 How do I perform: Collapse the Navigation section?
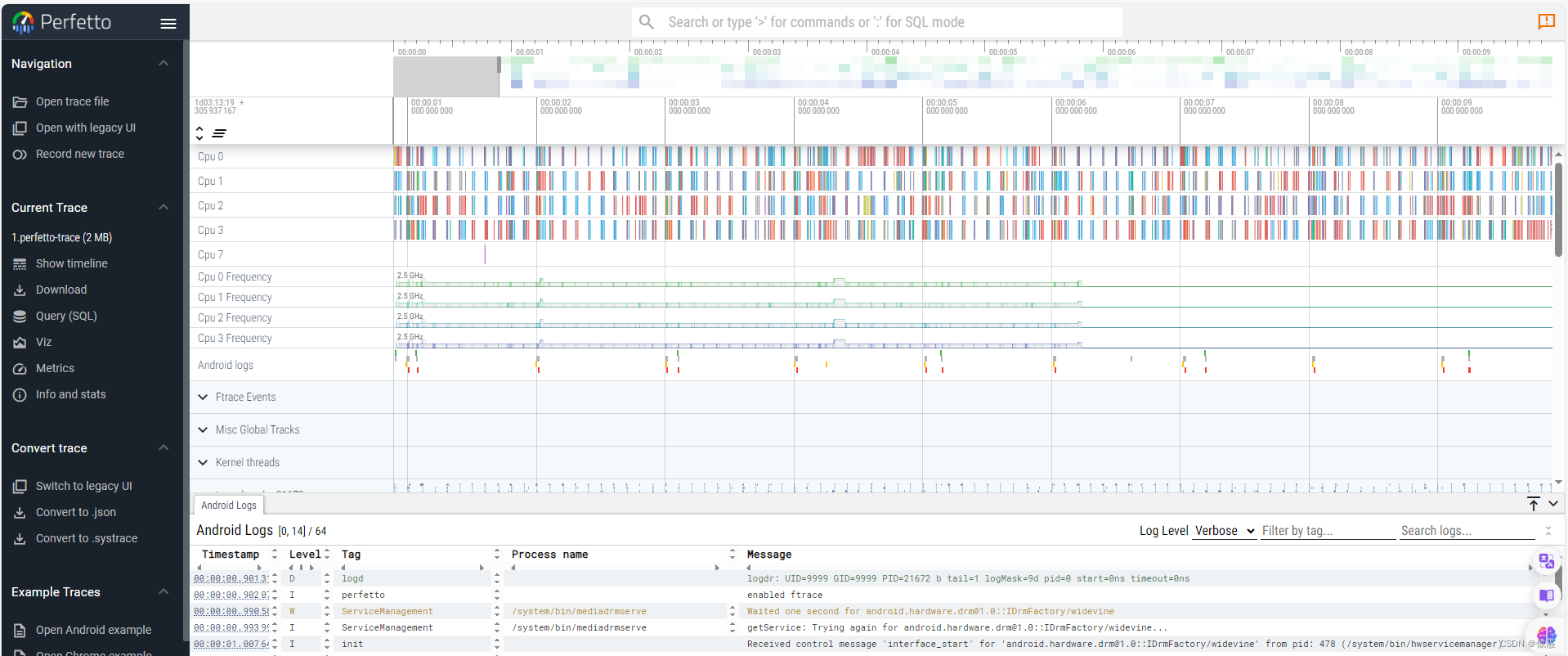(164, 64)
